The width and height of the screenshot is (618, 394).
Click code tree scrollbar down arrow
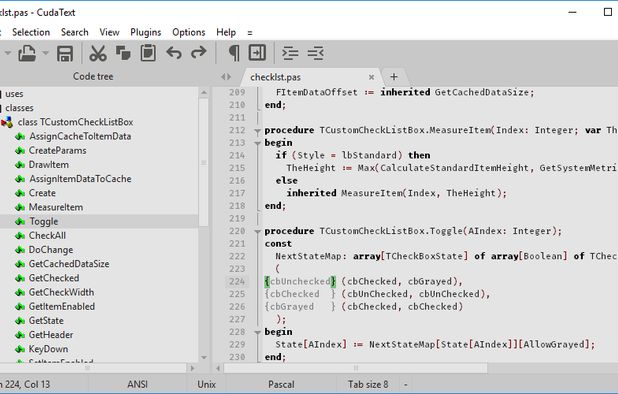pos(204,358)
